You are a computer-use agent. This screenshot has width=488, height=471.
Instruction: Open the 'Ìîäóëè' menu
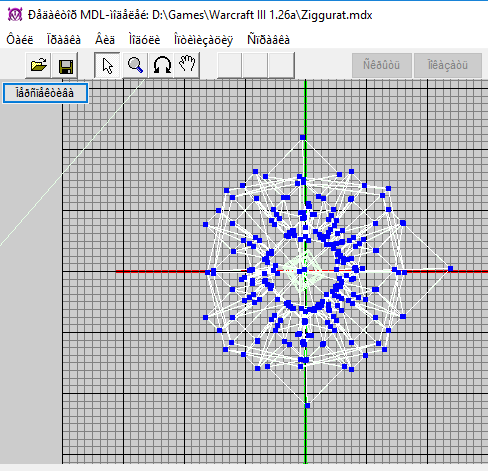pos(144,40)
